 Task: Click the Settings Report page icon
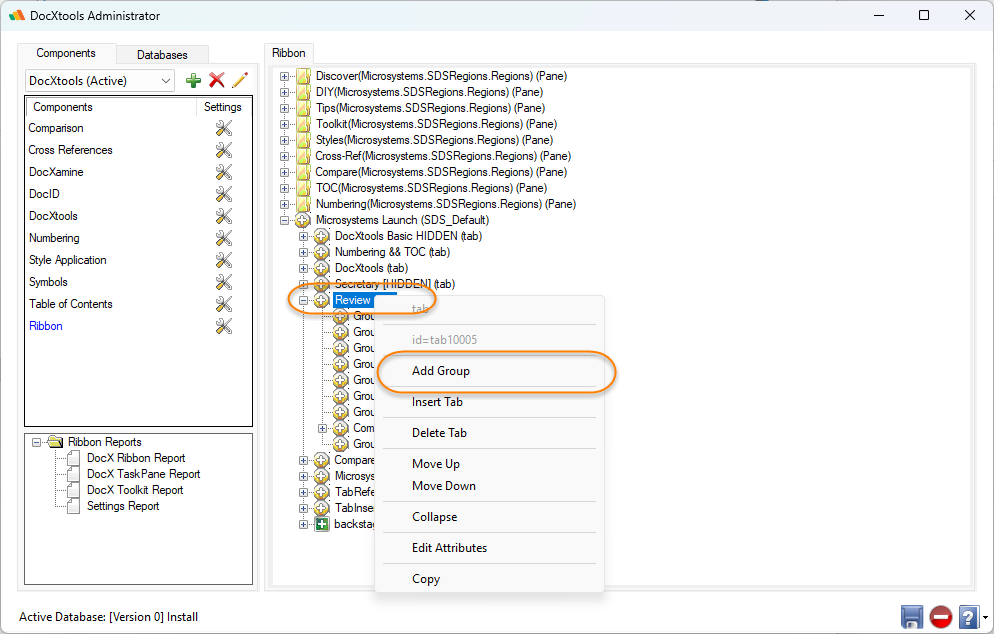pos(74,506)
